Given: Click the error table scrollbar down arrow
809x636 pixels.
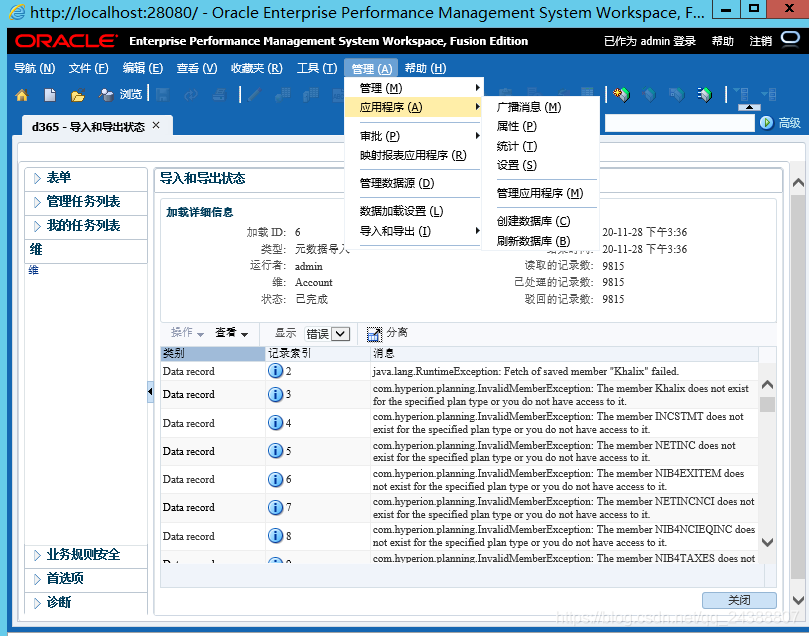Looking at the screenshot, I should (x=767, y=542).
